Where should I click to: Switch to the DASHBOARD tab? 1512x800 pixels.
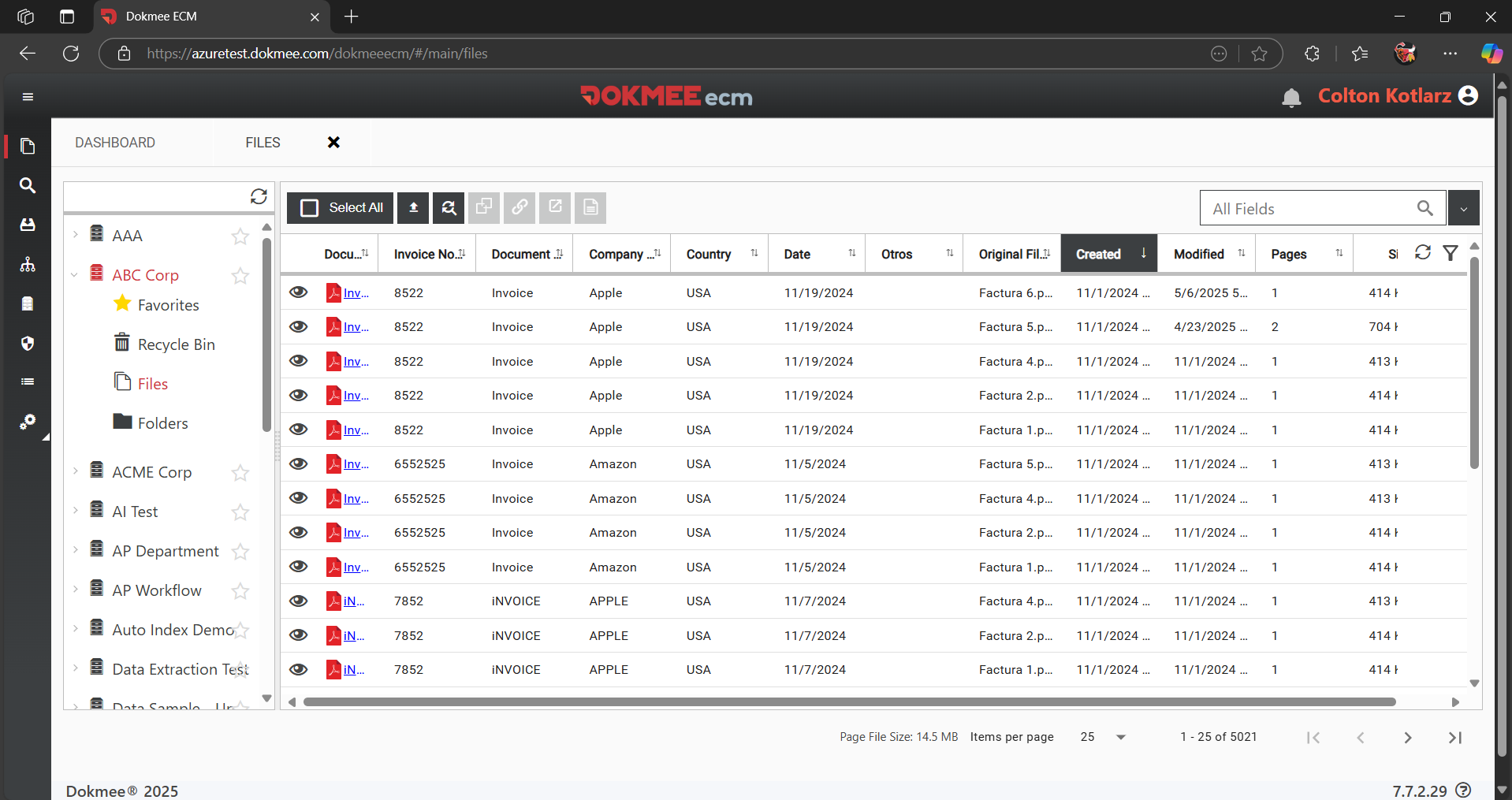tap(115, 143)
